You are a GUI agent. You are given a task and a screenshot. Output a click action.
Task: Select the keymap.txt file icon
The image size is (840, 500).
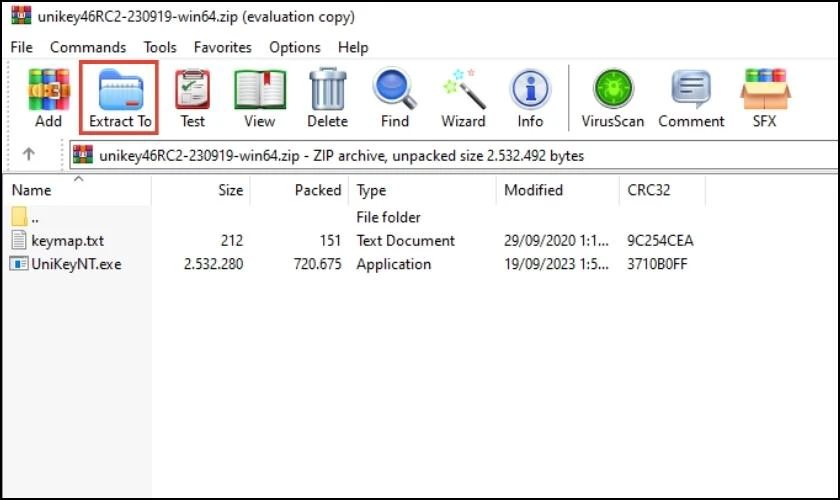tap(19, 240)
